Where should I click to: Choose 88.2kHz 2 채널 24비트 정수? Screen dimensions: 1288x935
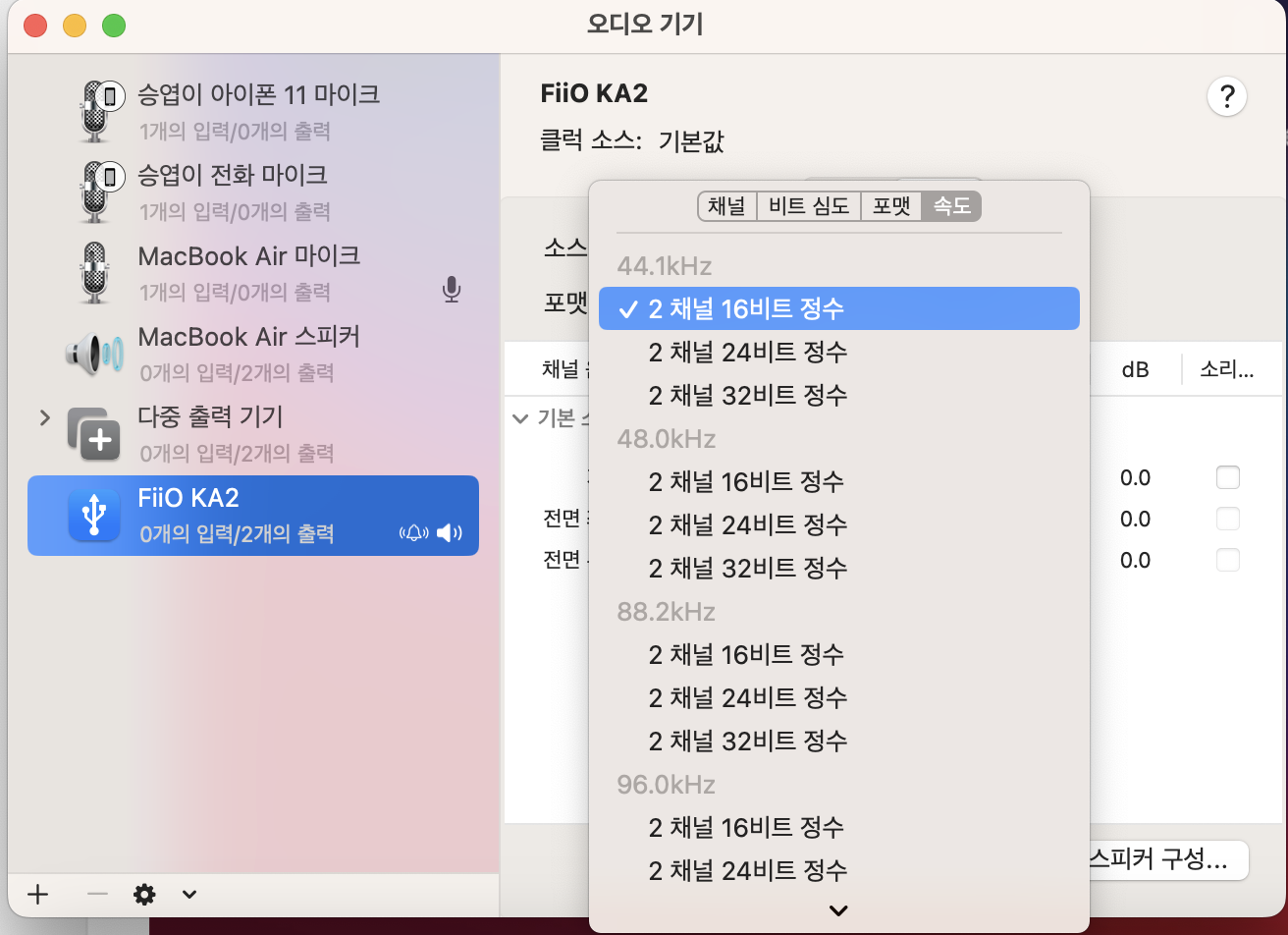[x=839, y=697]
